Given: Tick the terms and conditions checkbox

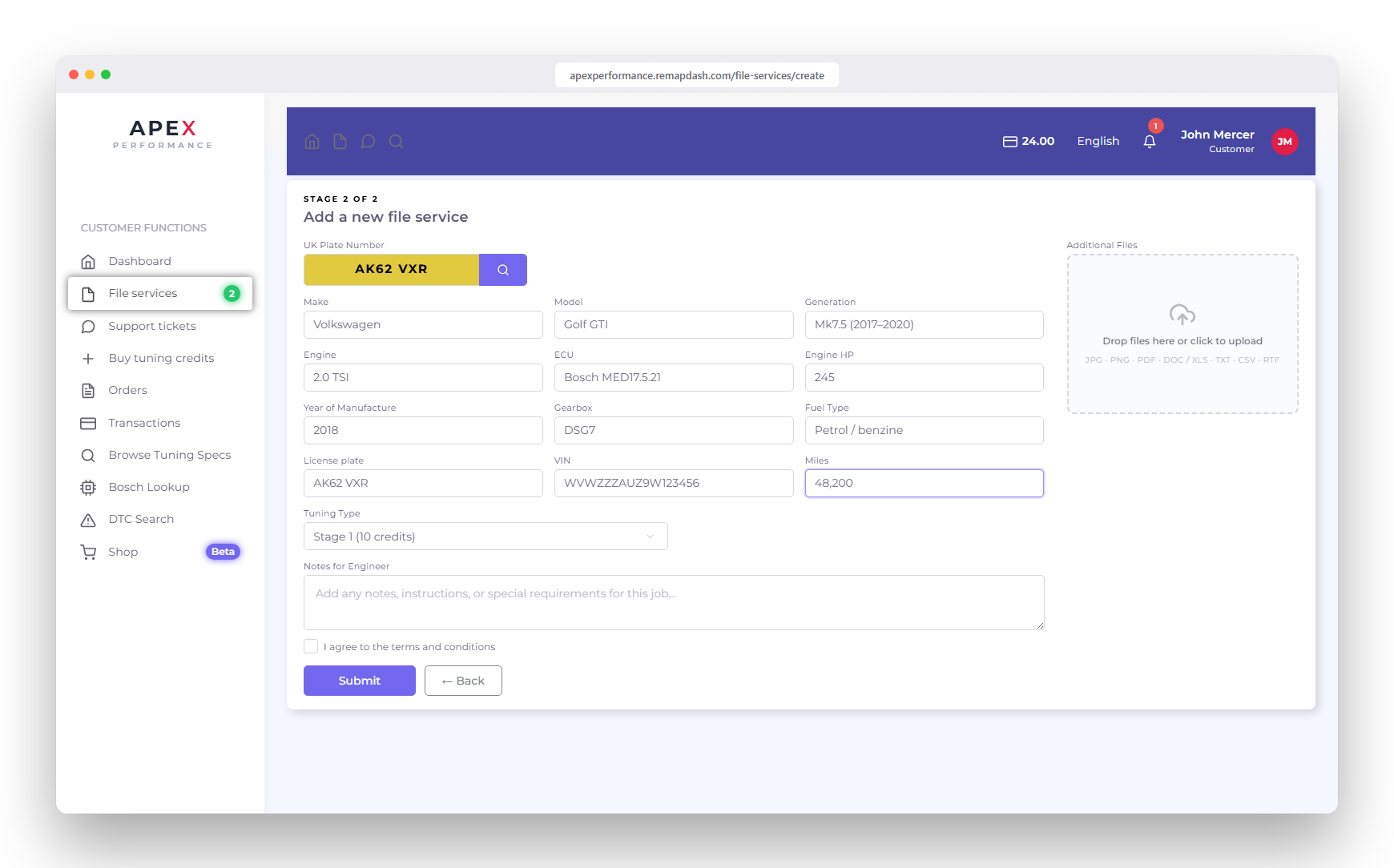Looking at the screenshot, I should coord(311,646).
